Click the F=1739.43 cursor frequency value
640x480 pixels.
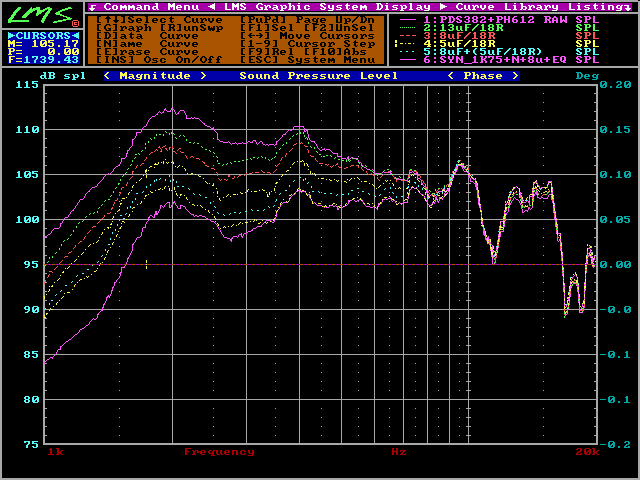click(x=43, y=60)
